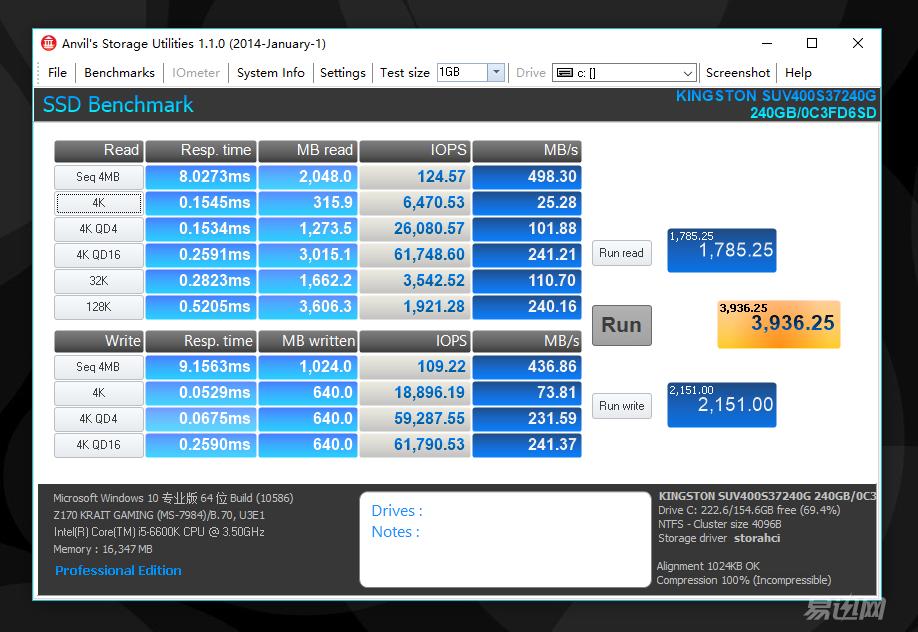Click the Drives and Notes text area
The width and height of the screenshot is (918, 632).
pos(505,539)
